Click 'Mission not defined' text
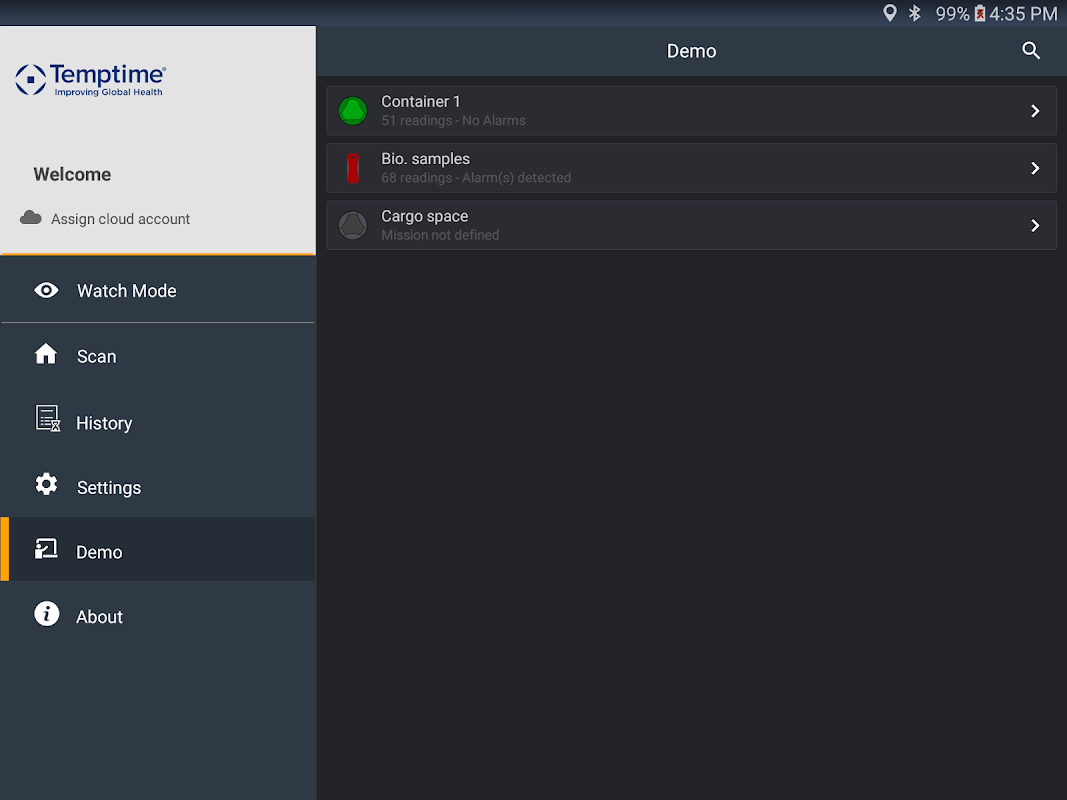1067x800 pixels. 440,235
